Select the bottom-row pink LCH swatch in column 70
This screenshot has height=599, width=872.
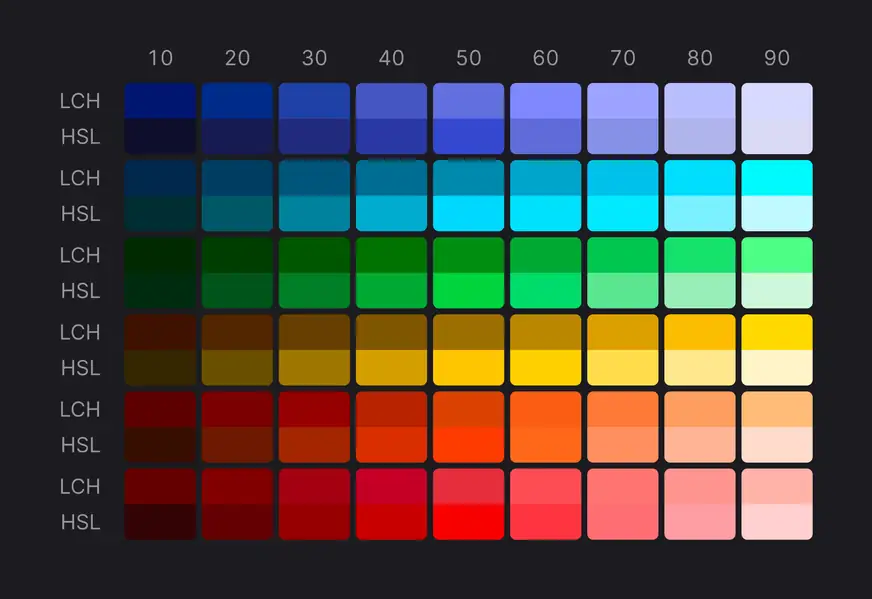pos(623,487)
